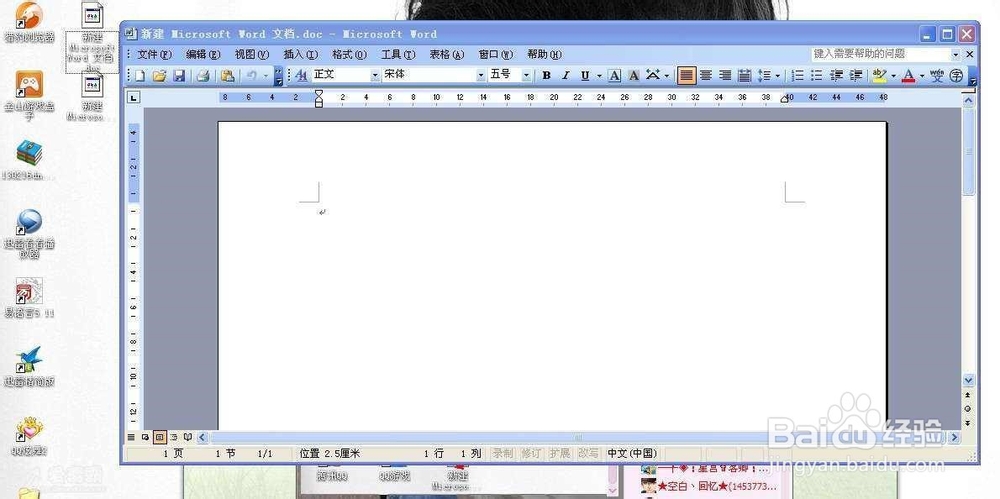Click Select Browse Object button

[x=968, y=408]
